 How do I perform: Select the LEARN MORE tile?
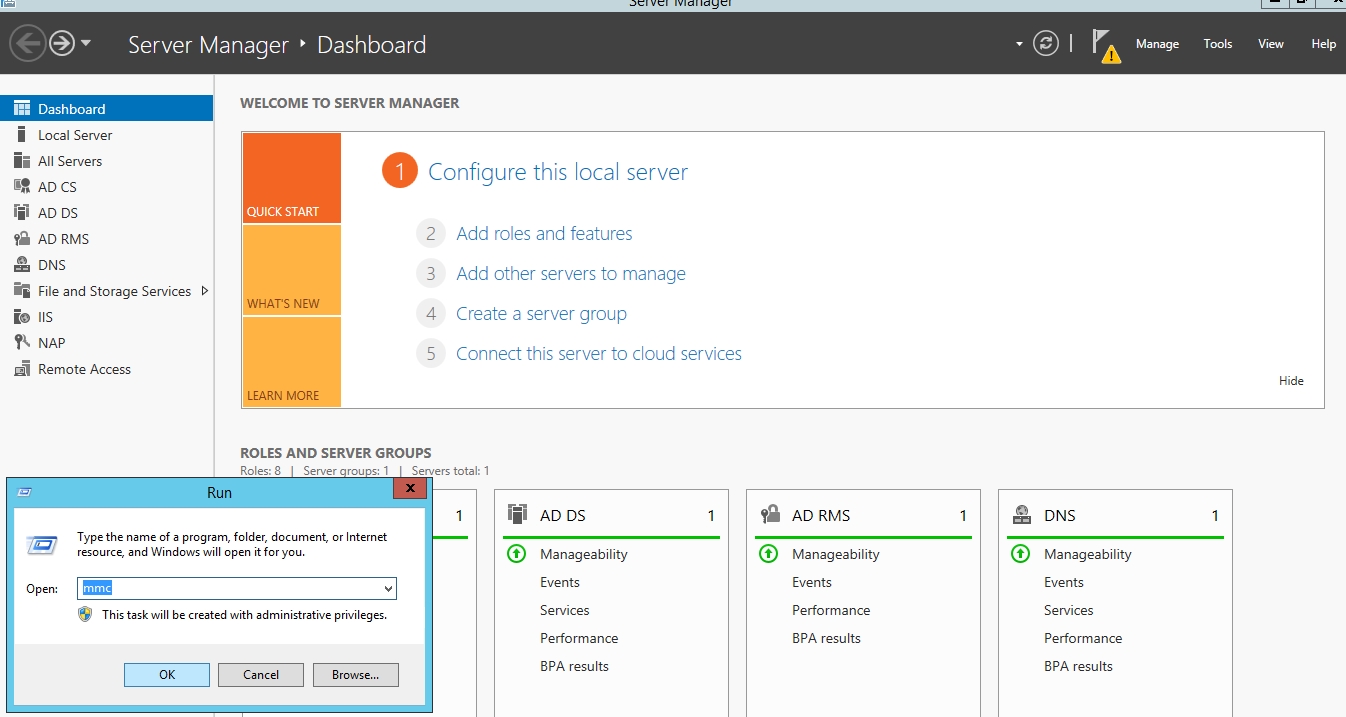tap(292, 362)
